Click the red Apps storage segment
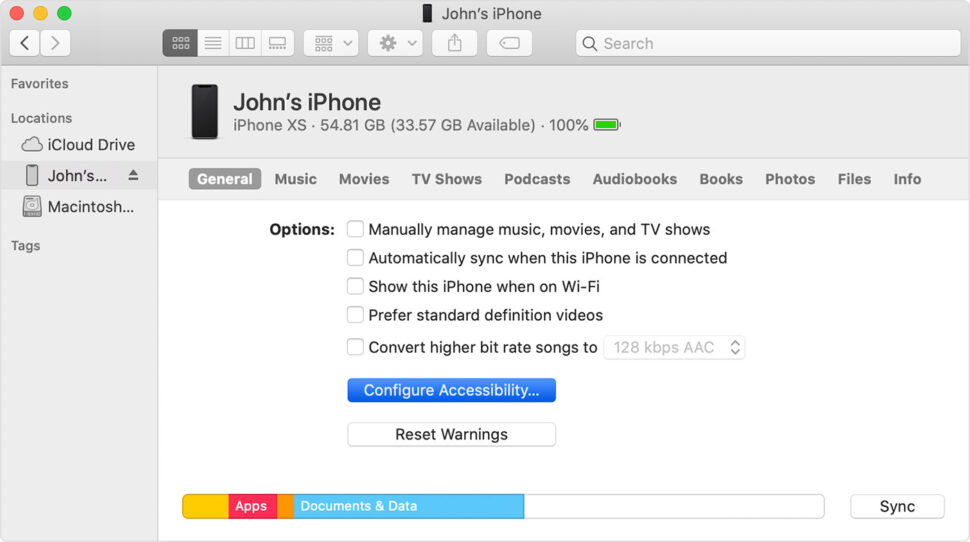Image resolution: width=970 pixels, height=542 pixels. 252,506
